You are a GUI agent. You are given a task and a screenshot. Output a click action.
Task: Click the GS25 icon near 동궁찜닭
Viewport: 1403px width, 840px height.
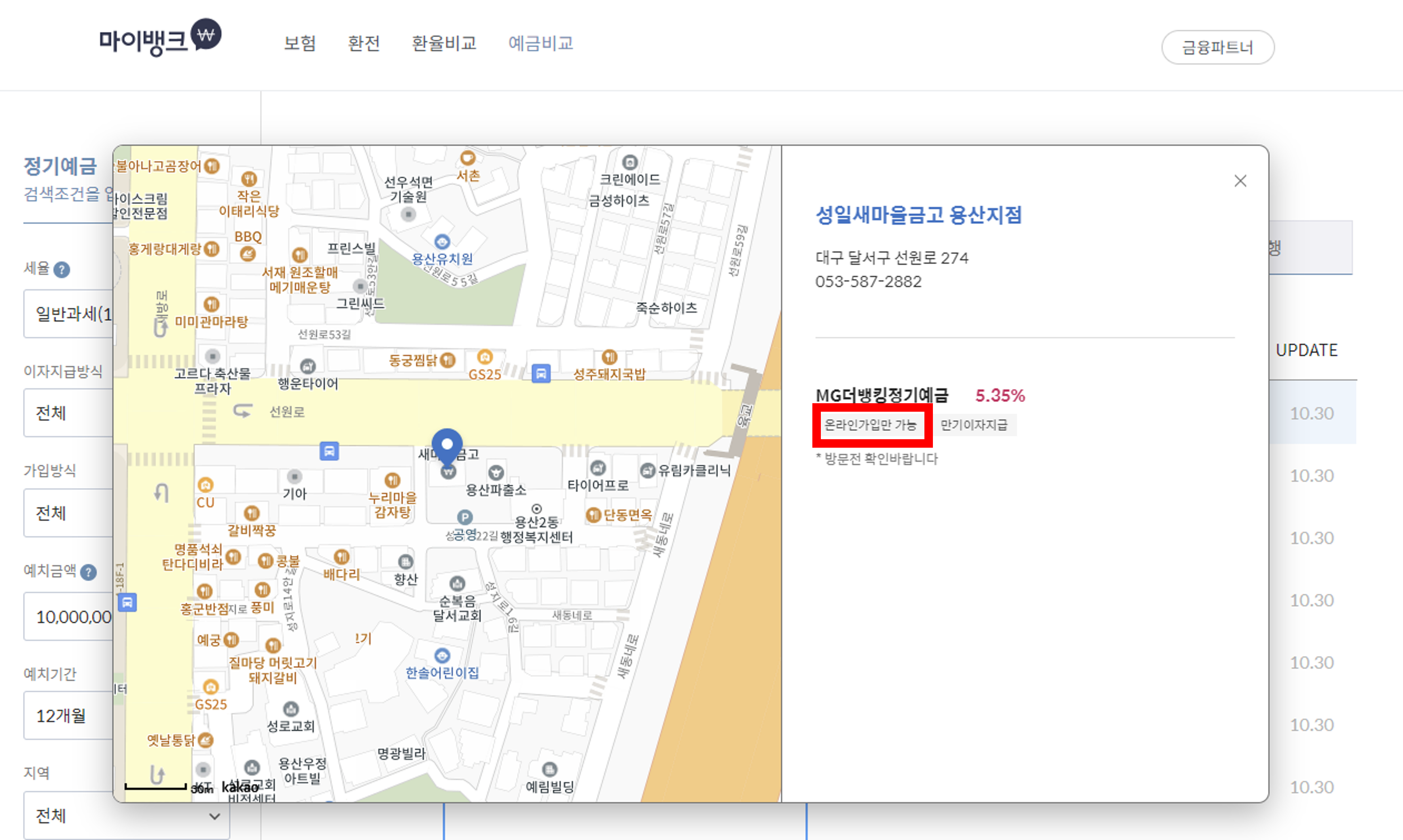pos(485,357)
